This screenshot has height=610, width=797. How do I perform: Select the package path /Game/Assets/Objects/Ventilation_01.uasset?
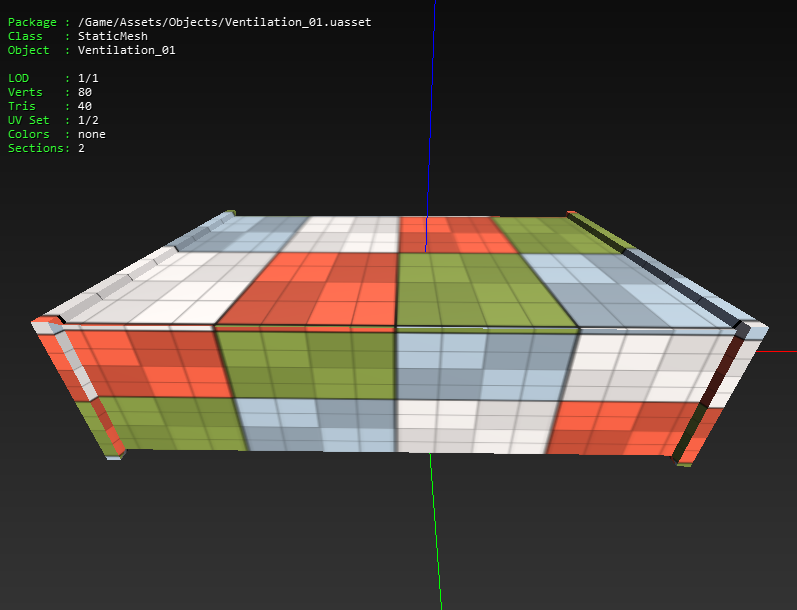click(x=224, y=22)
